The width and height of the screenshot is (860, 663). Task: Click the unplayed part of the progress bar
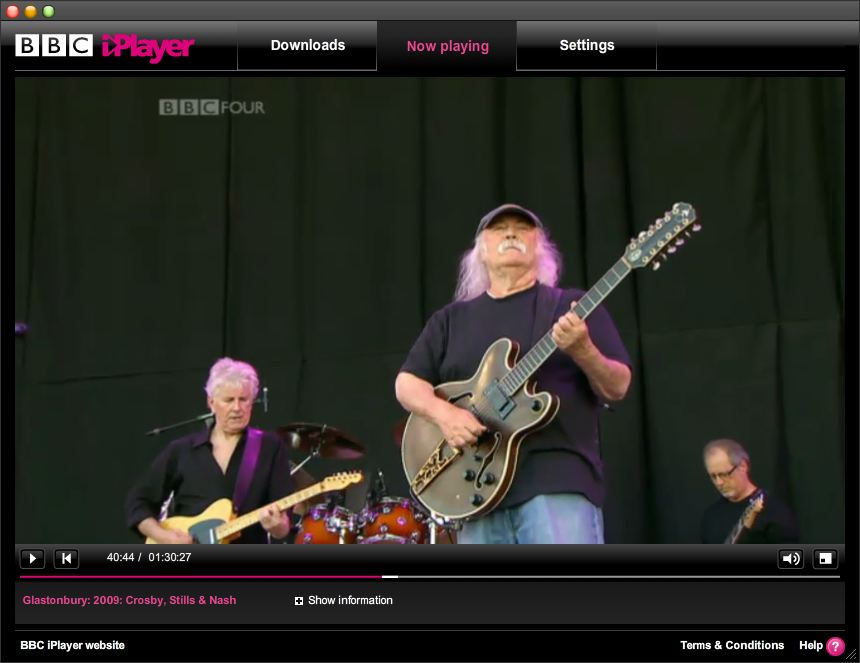(x=620, y=577)
